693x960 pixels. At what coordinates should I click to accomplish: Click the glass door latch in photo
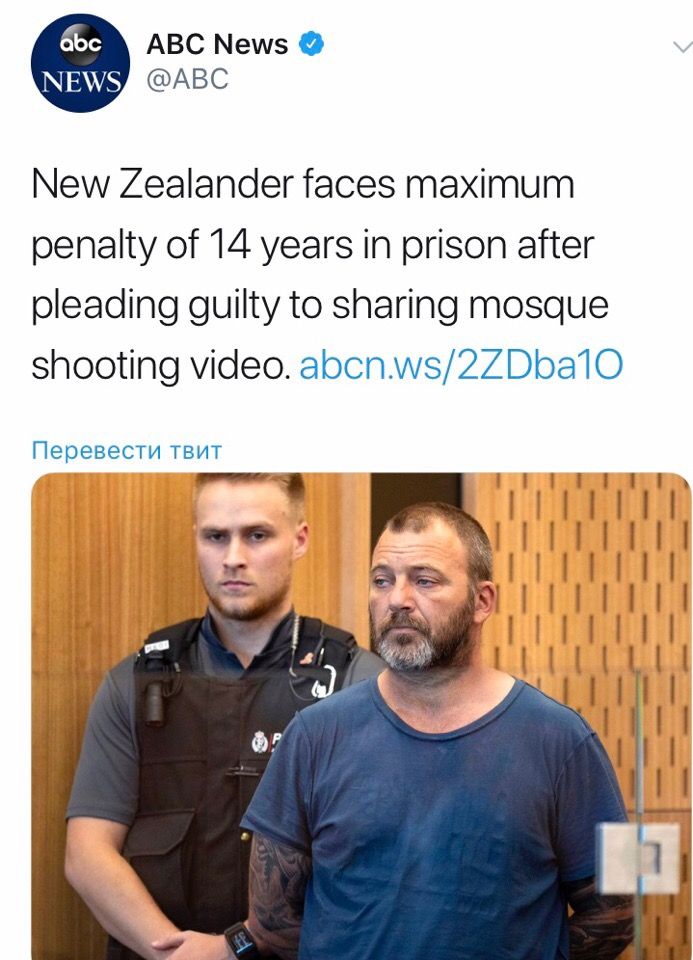(639, 858)
